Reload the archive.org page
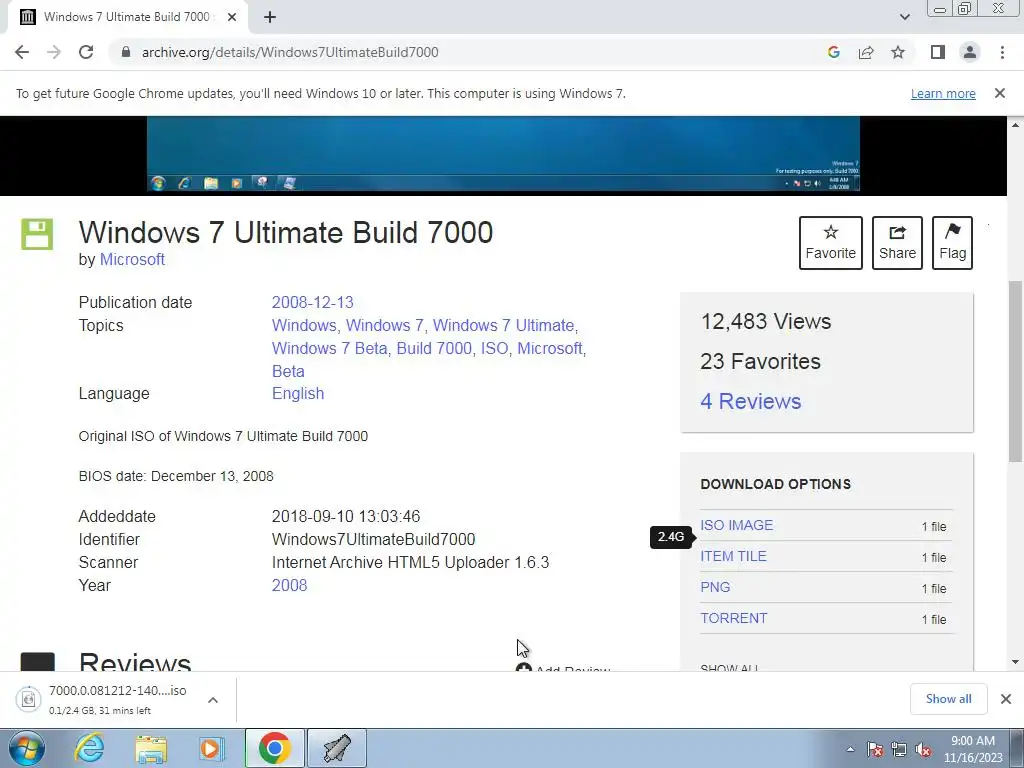Viewport: 1024px width, 768px height. (86, 52)
